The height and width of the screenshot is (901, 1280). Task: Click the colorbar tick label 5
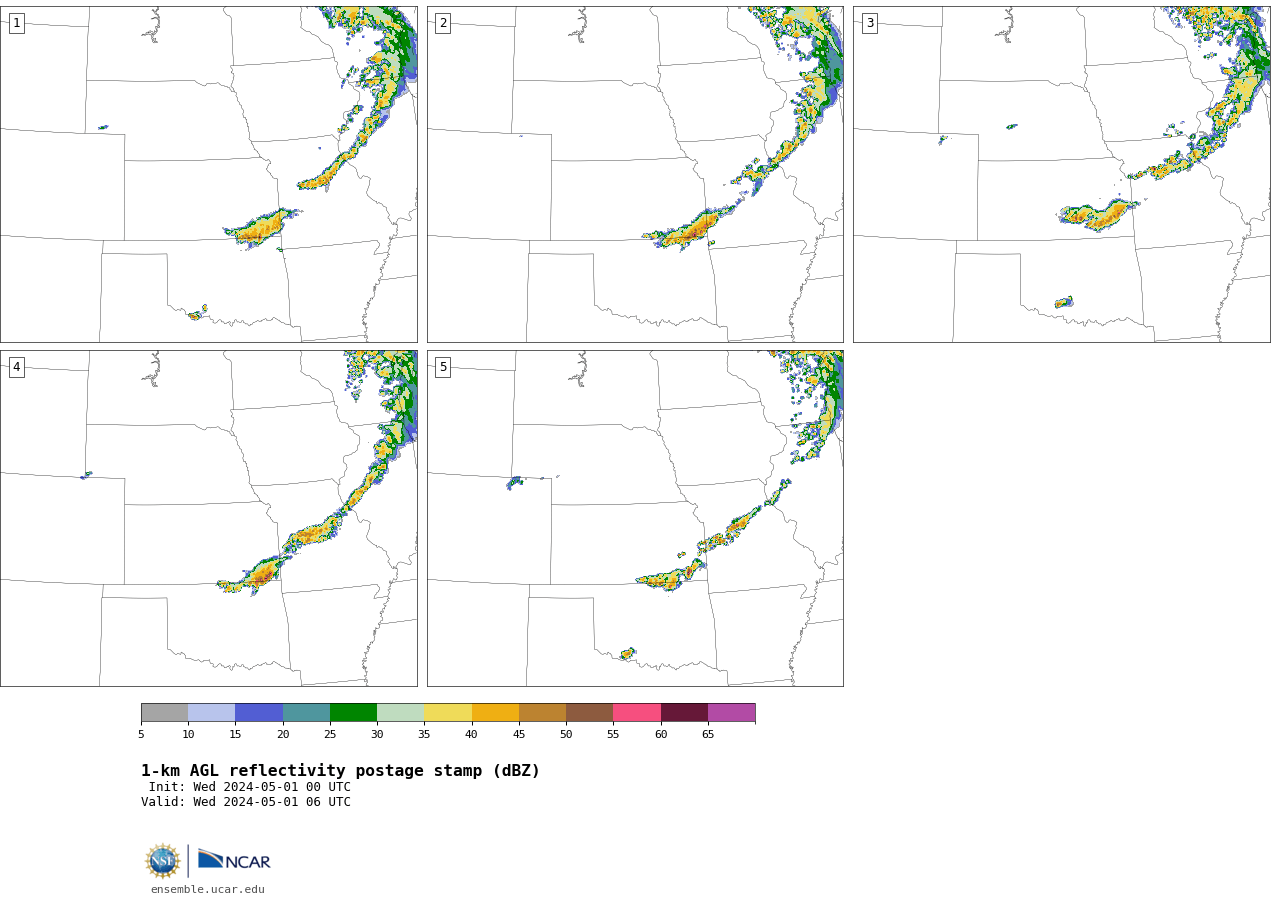(141, 735)
